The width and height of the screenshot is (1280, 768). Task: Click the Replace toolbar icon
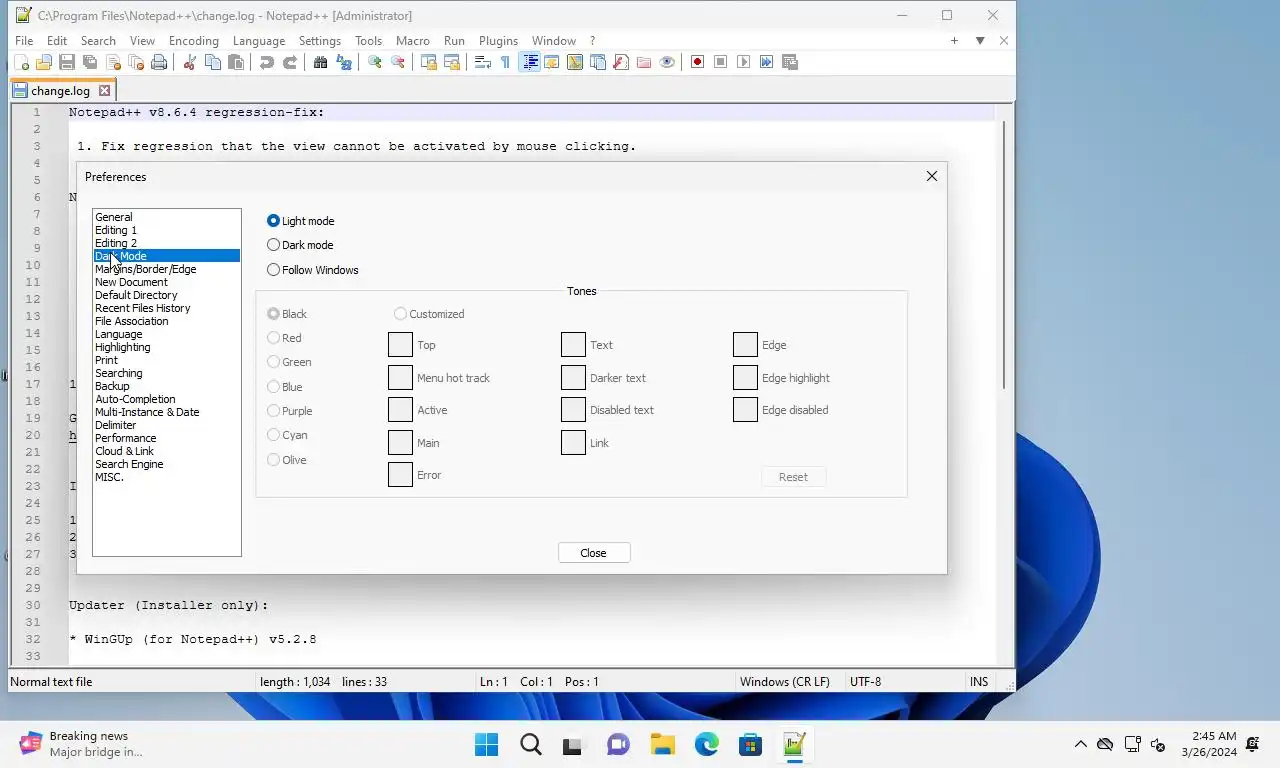coord(344,62)
